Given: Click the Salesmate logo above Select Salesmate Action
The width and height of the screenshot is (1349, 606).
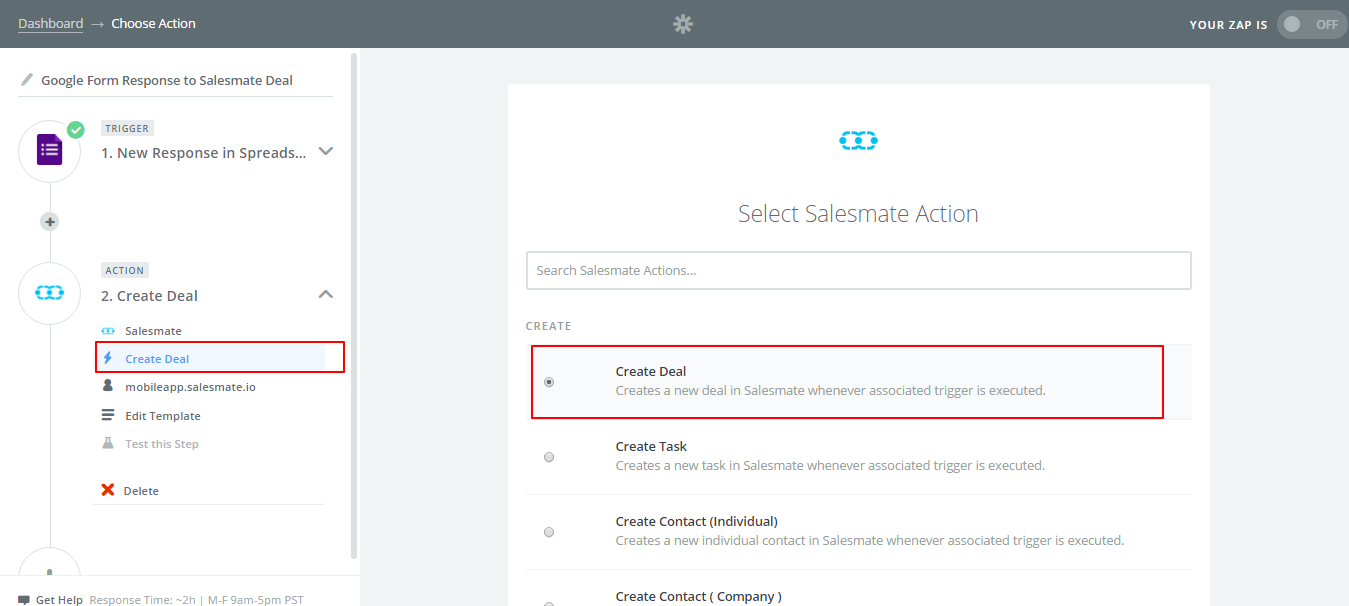Looking at the screenshot, I should point(858,141).
